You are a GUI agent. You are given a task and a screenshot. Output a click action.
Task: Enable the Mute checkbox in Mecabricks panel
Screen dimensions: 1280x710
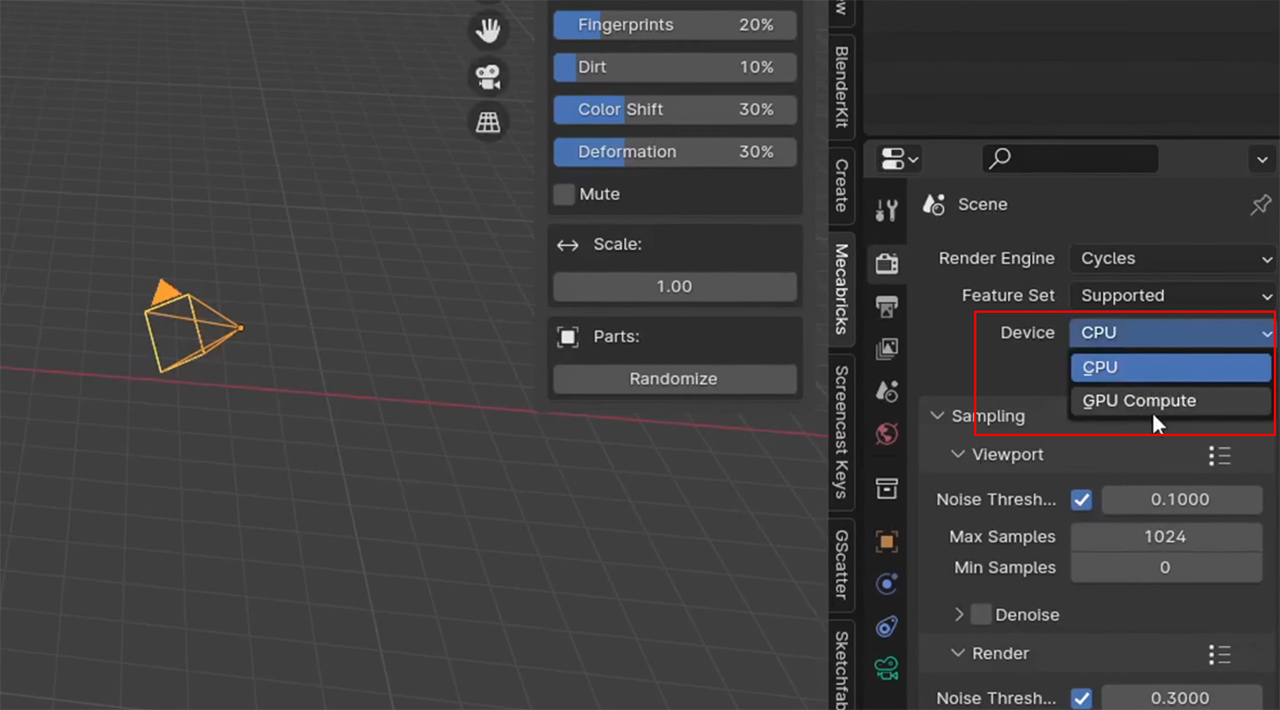(x=563, y=194)
